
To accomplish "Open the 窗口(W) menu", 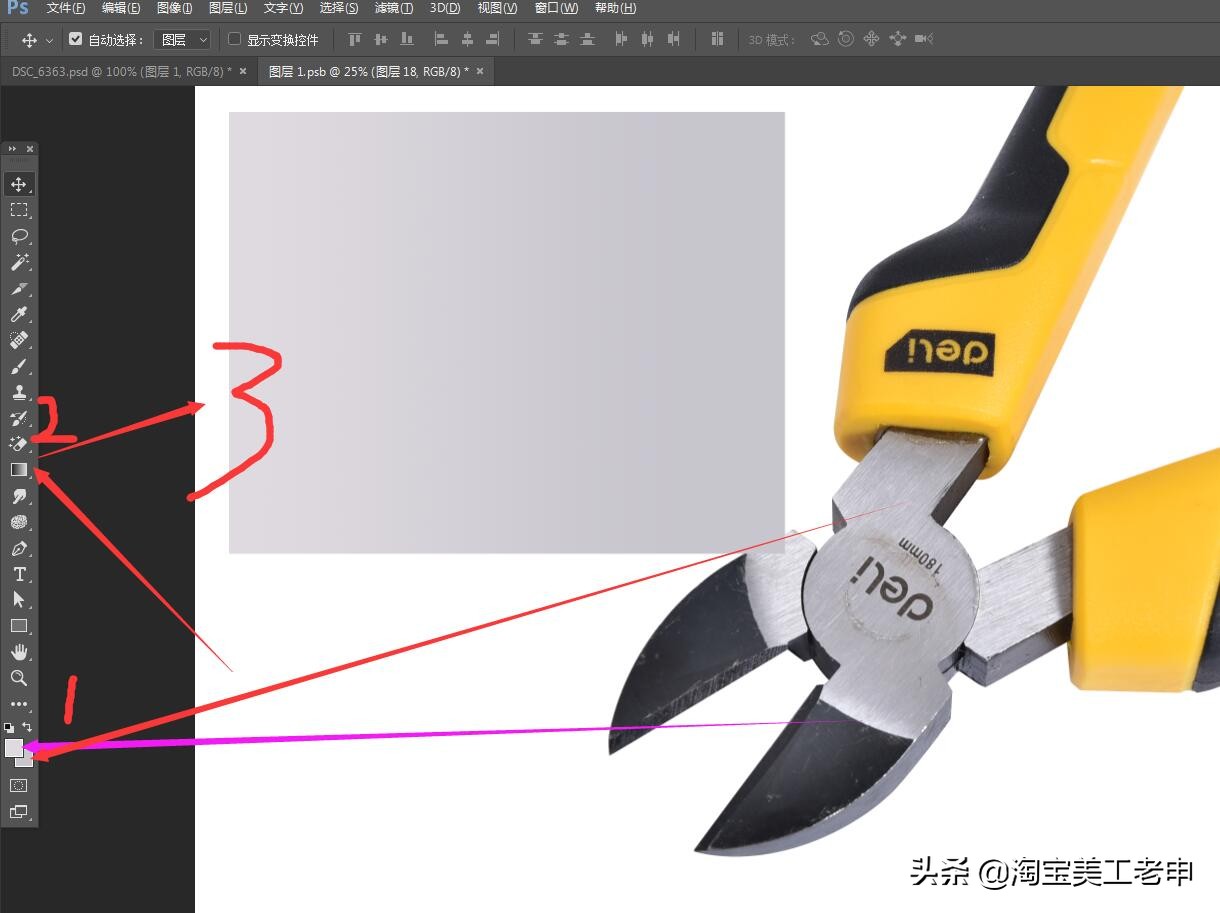I will 556,8.
